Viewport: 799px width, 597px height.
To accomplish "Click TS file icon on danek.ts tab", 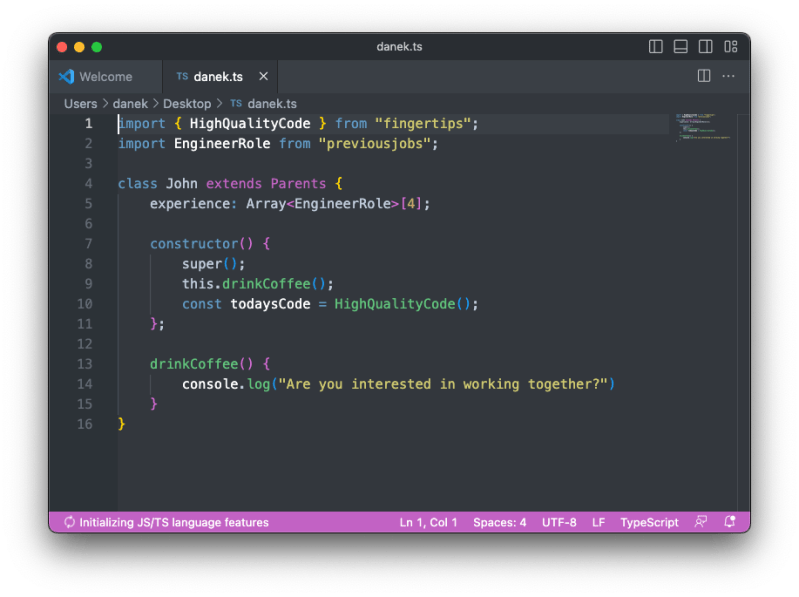I will pyautogui.click(x=182, y=76).
